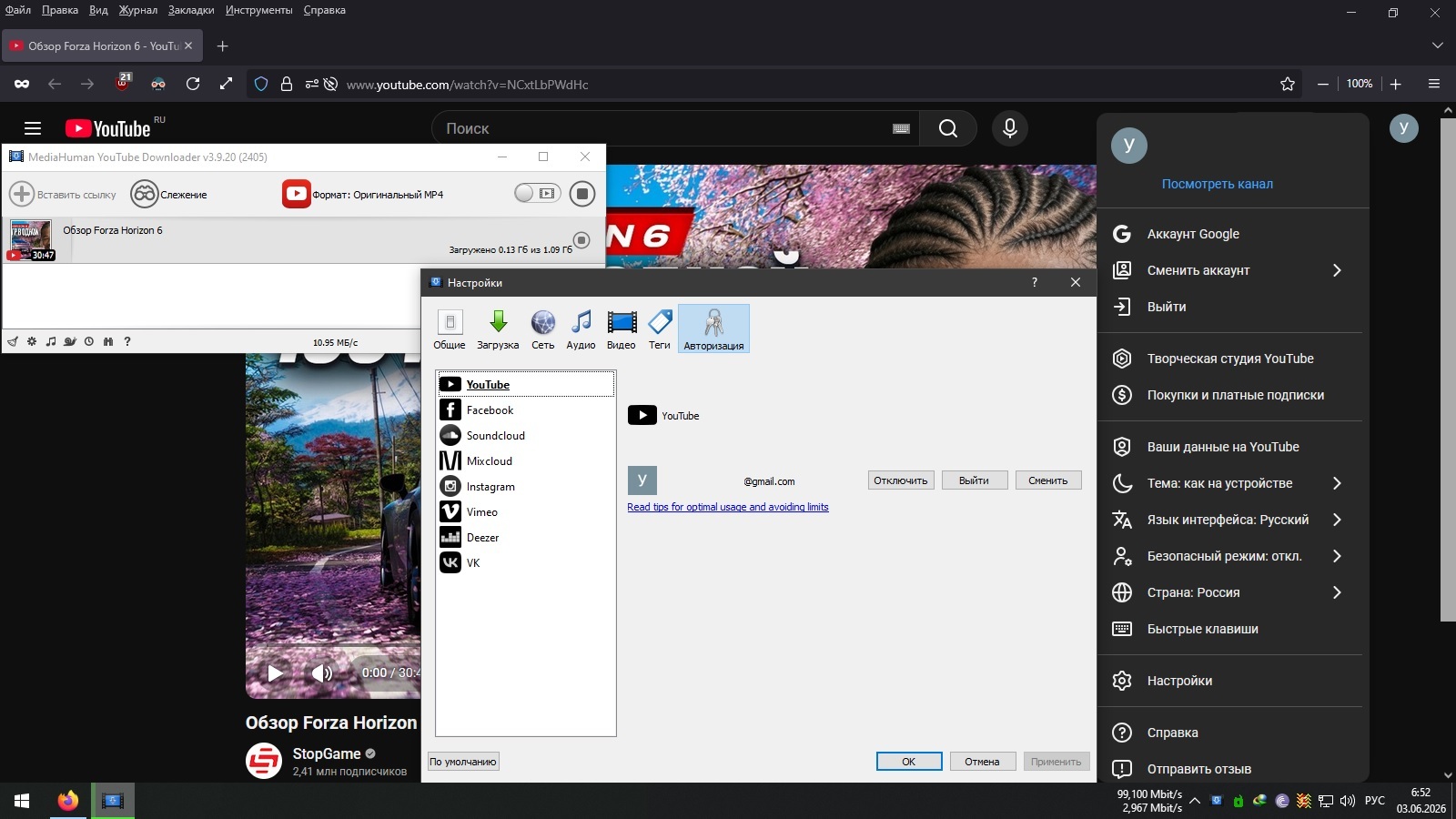This screenshot has width=1456, height=819.
Task: Bookmark the page with the star icon
Action: [1288, 84]
